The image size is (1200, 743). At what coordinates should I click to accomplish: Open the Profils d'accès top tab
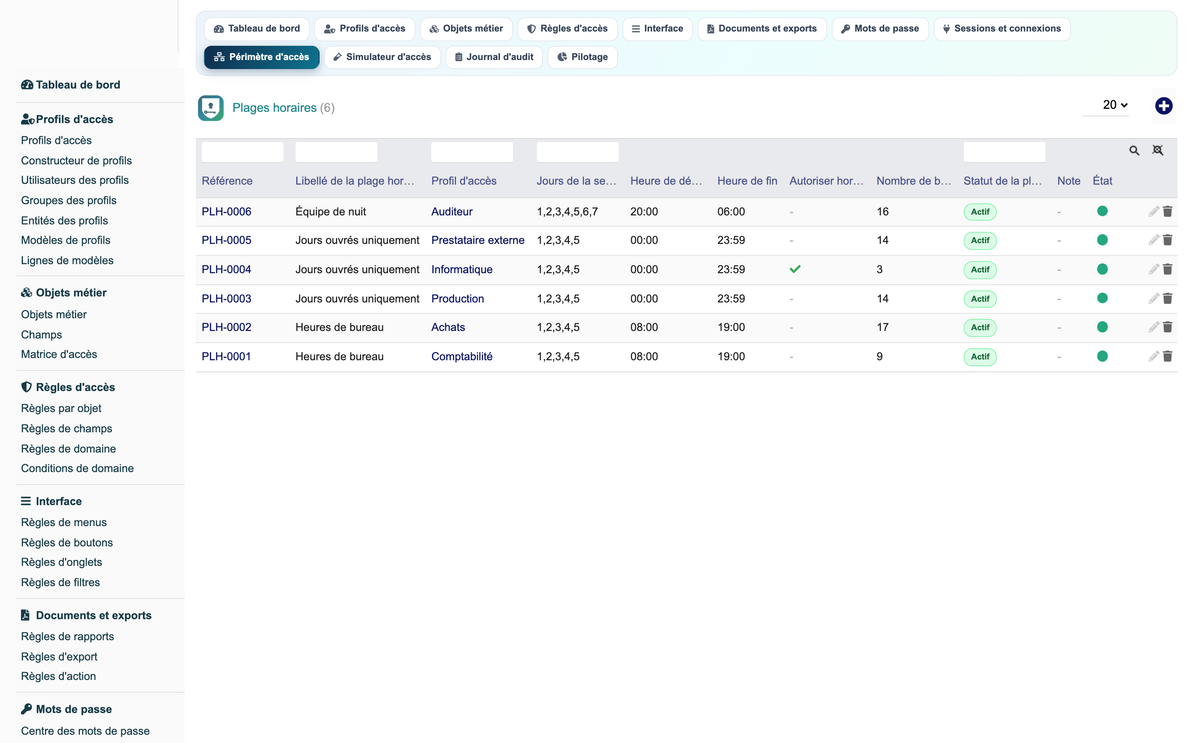[x=364, y=29]
